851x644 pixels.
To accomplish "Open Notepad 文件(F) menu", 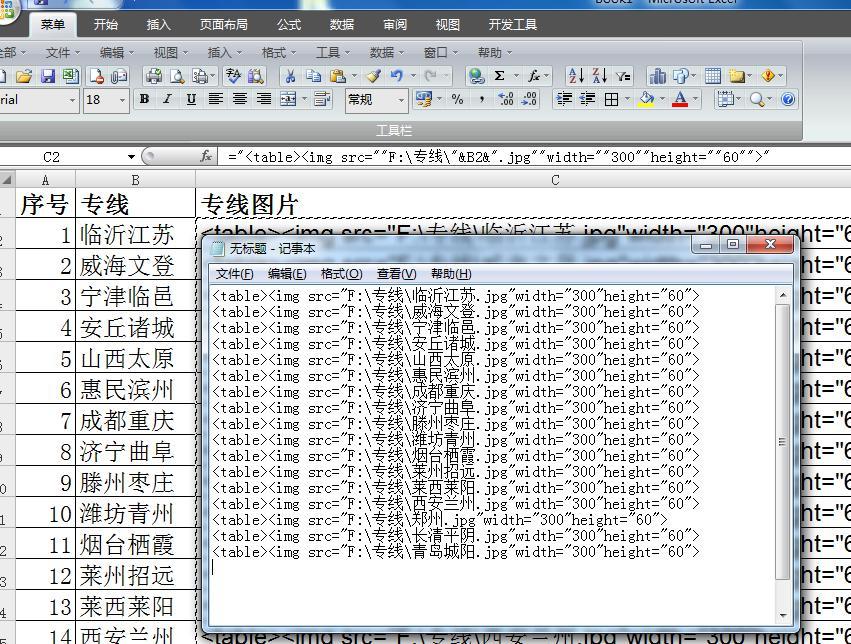I will pyautogui.click(x=234, y=274).
